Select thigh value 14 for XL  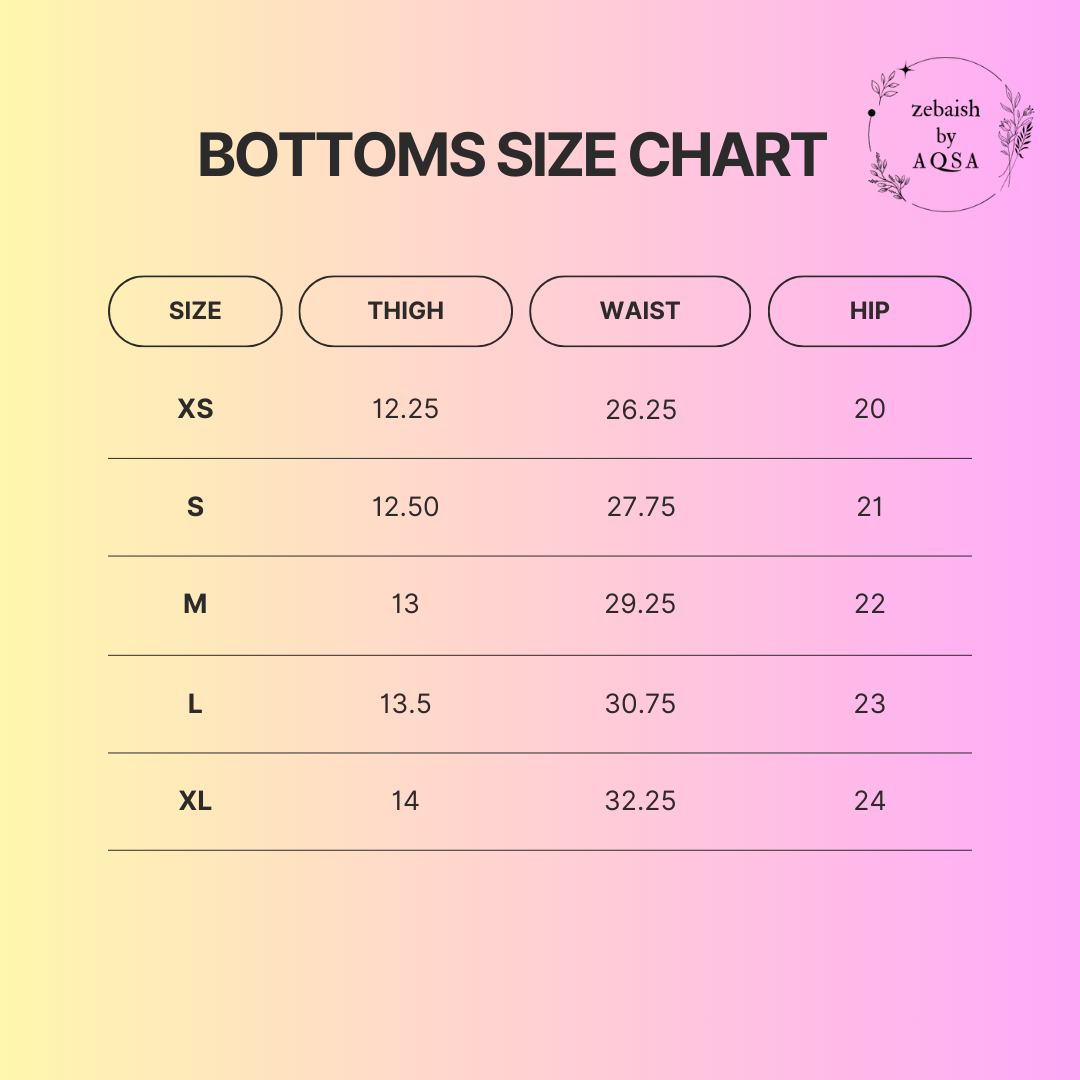(405, 801)
